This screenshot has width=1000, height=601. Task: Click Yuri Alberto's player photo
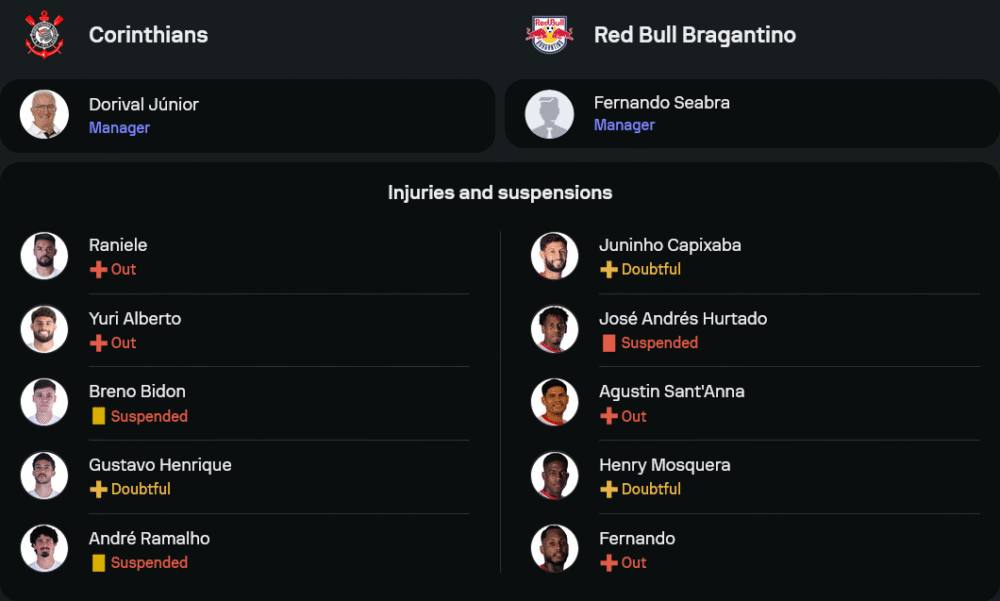coord(44,329)
